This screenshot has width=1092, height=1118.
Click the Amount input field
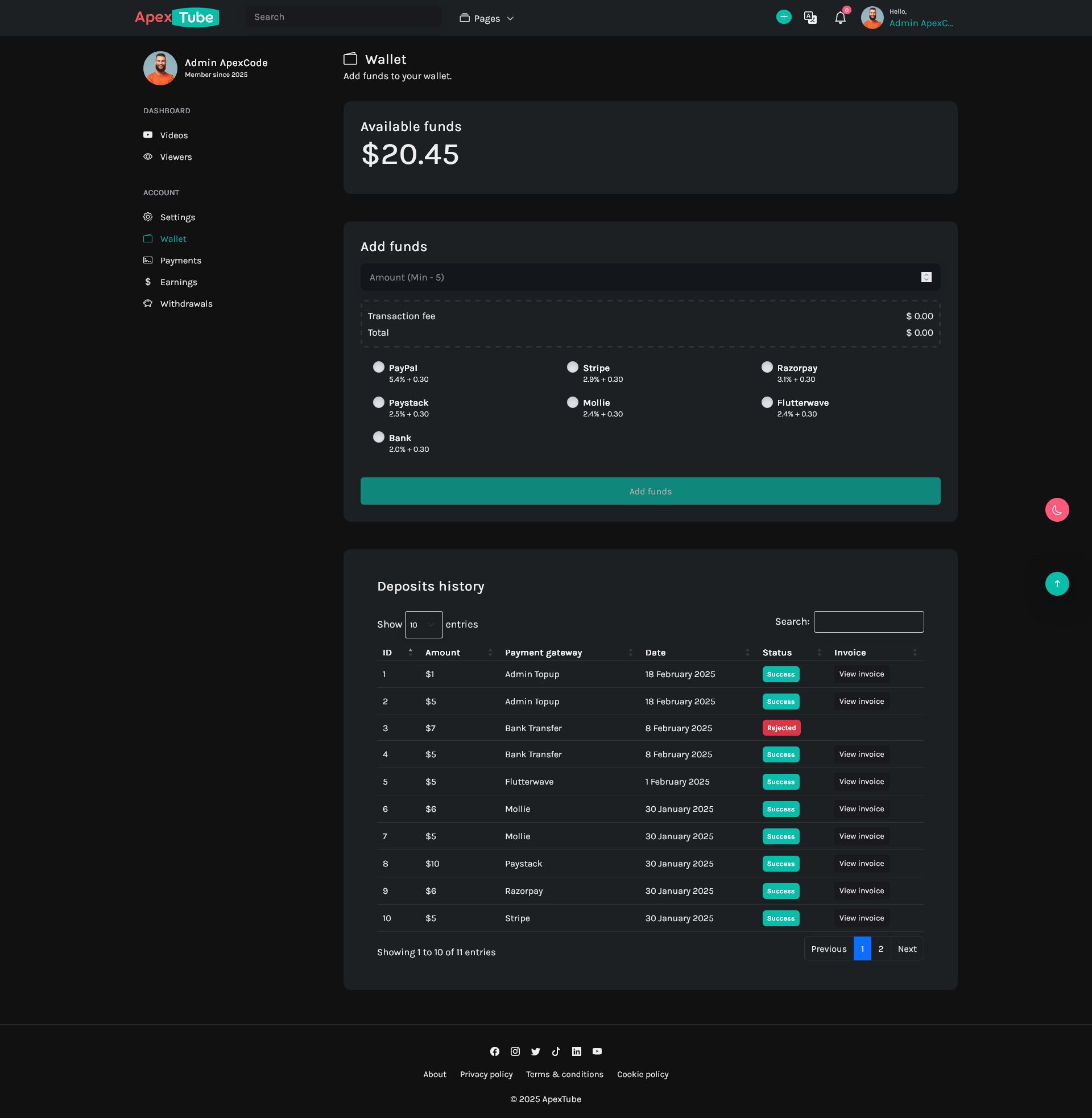[650, 277]
